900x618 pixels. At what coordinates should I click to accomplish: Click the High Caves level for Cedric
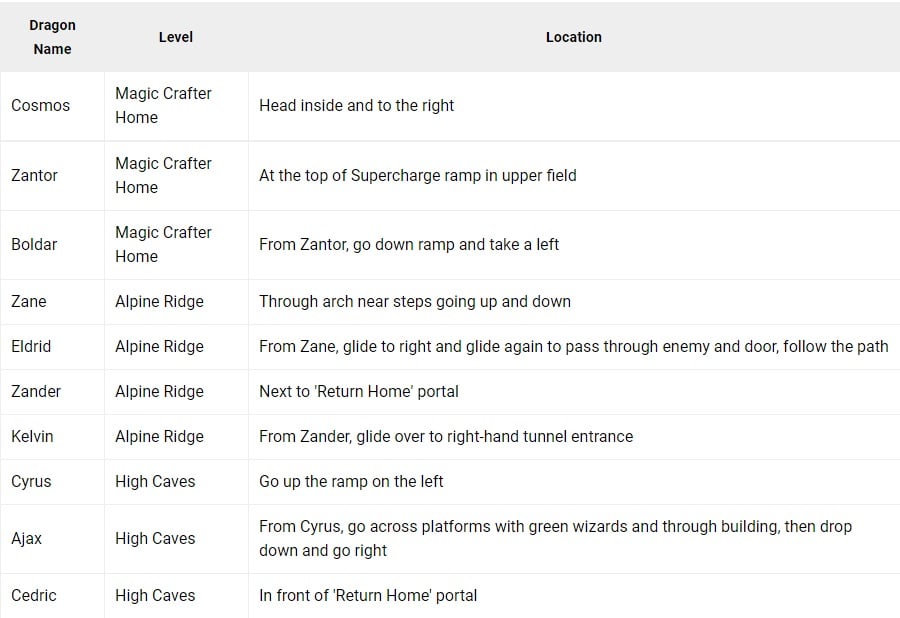pyautogui.click(x=155, y=595)
